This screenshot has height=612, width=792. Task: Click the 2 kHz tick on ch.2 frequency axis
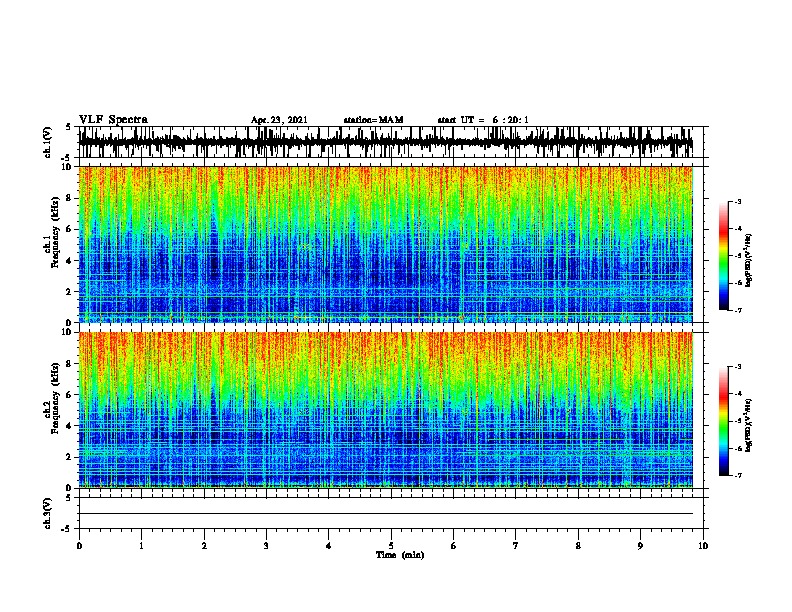point(70,457)
